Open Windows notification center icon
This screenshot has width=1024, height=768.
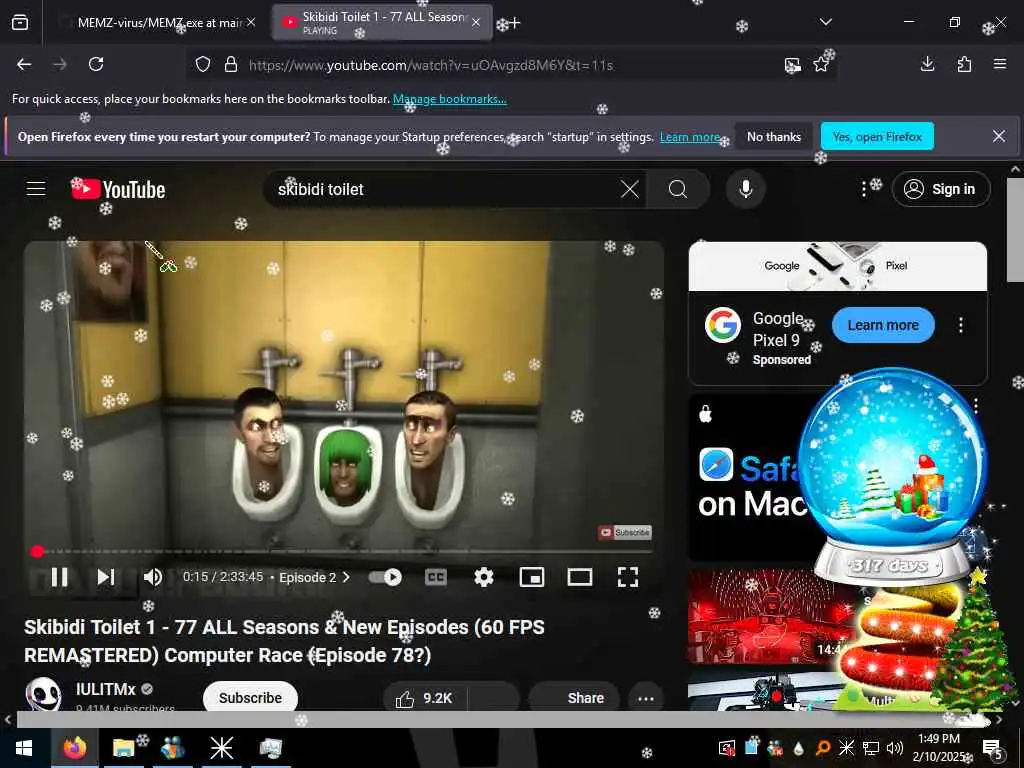pos(993,748)
